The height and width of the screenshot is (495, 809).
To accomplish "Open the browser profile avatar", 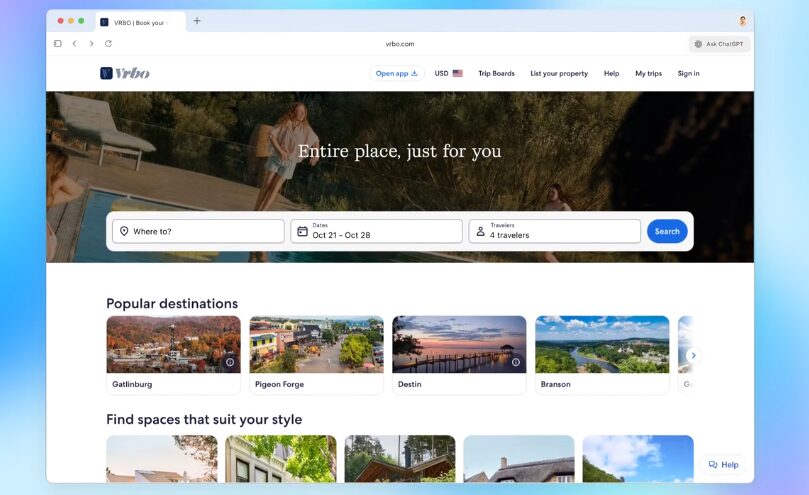I will 742,21.
